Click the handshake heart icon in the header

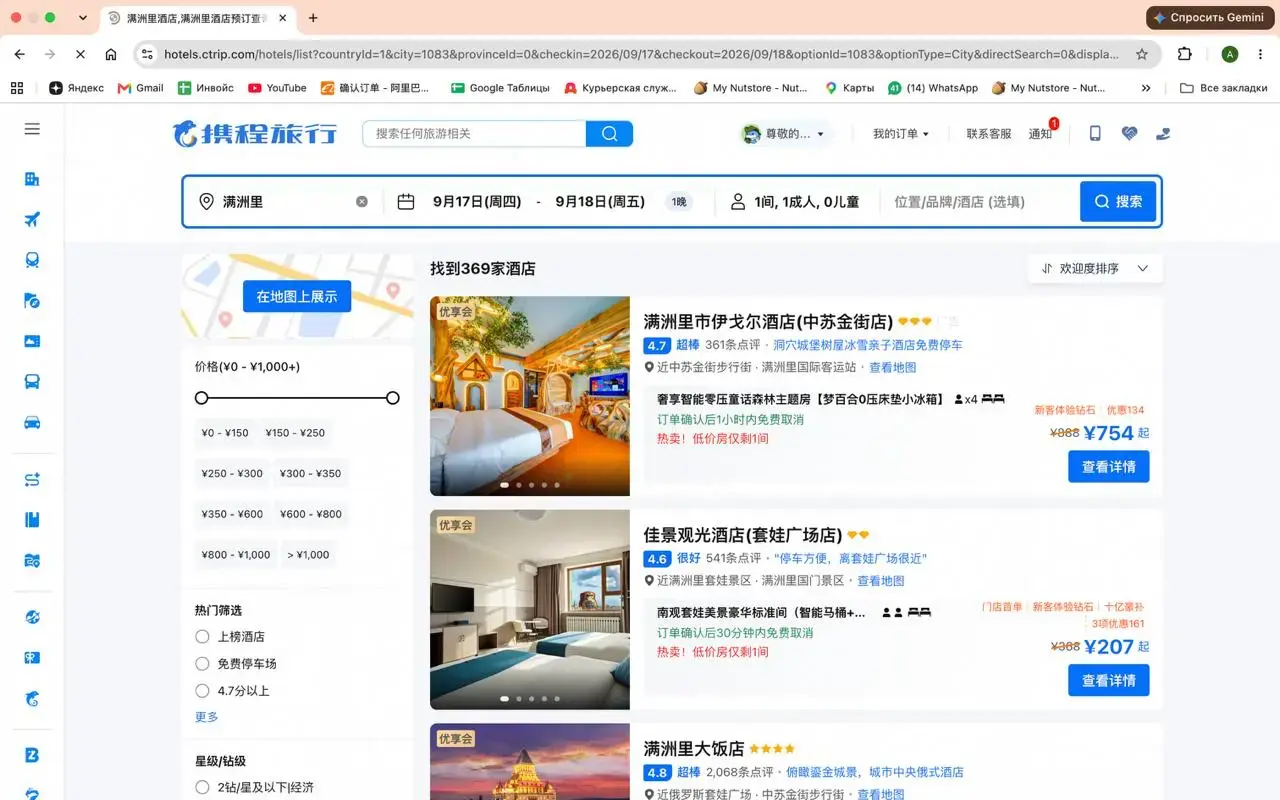[1129, 133]
